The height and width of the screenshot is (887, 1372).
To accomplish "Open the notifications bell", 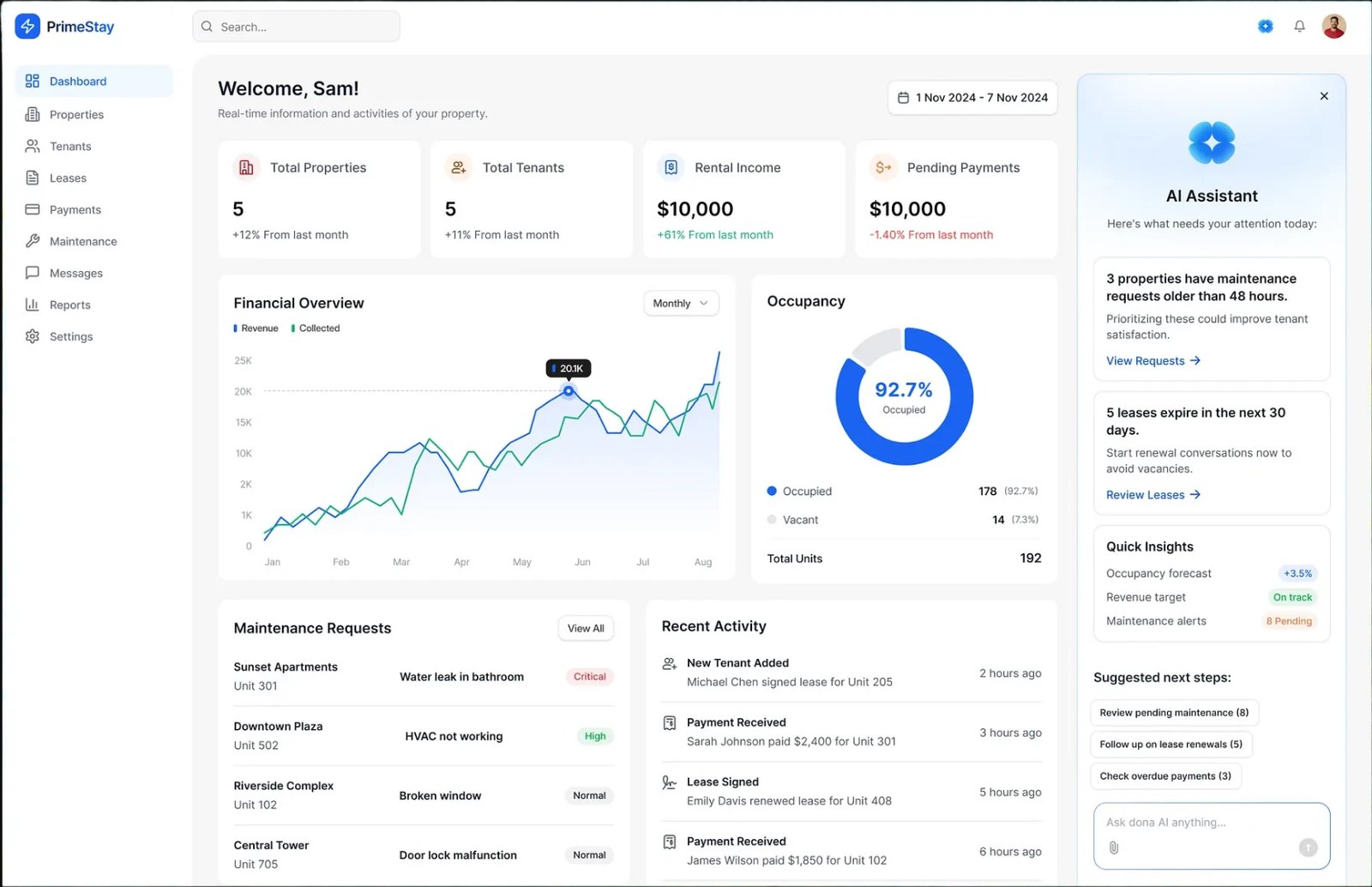I will click(x=1300, y=27).
